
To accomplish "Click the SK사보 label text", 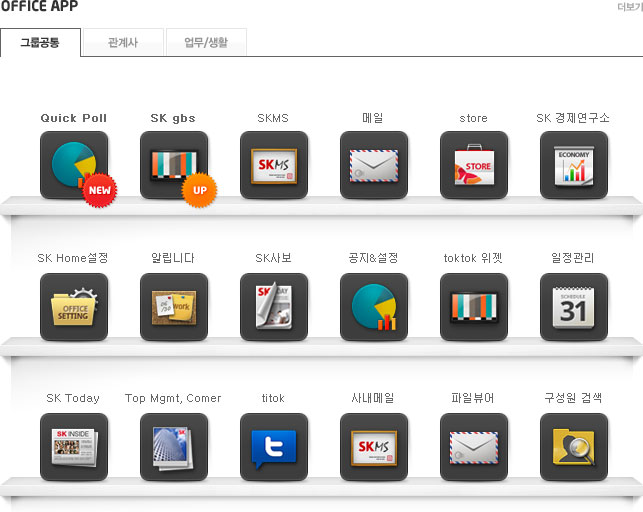I will (274, 258).
